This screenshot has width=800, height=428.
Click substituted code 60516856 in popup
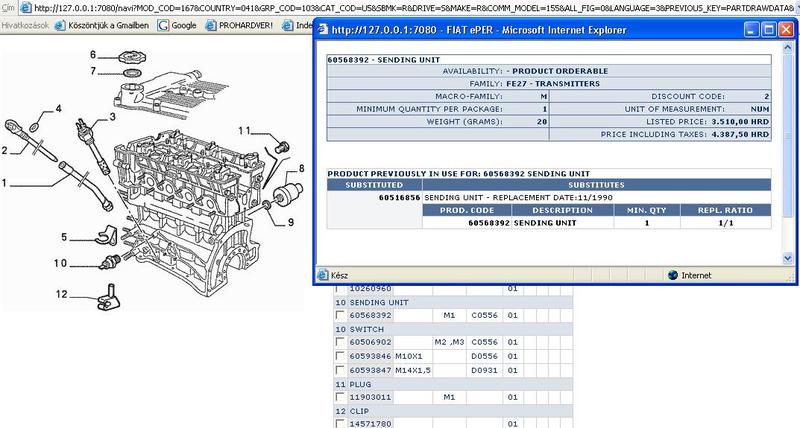tap(399, 197)
